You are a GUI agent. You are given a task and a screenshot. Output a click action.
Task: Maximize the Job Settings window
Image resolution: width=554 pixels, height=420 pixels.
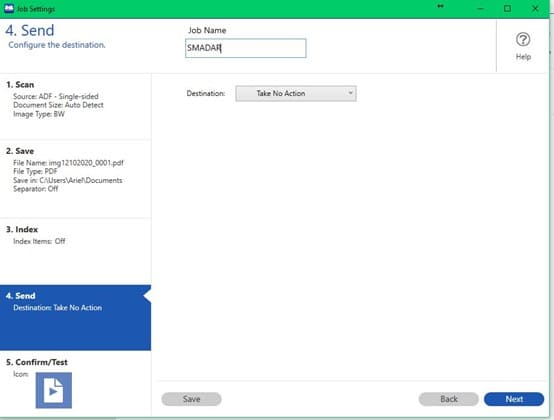click(507, 8)
